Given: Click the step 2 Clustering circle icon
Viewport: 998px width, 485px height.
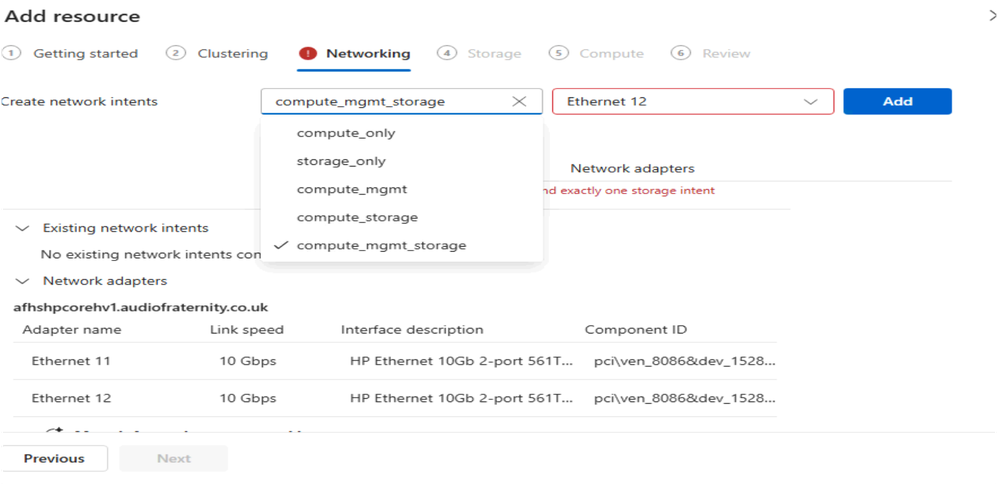Looking at the screenshot, I should pyautogui.click(x=176, y=54).
